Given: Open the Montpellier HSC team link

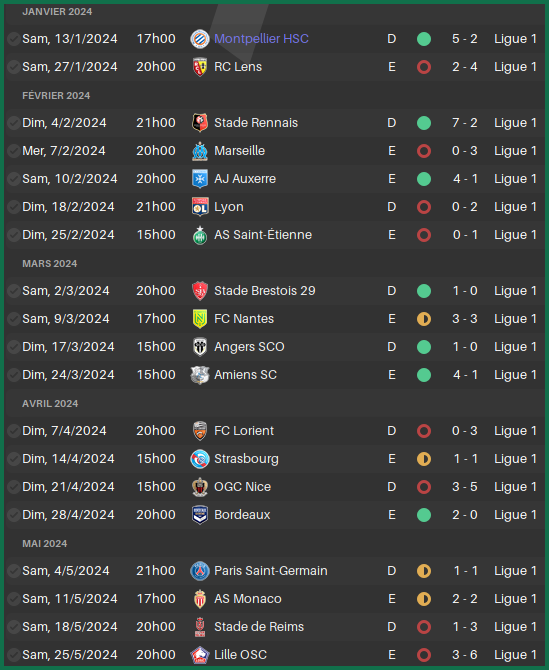Looking at the screenshot, I should pyautogui.click(x=261, y=39).
